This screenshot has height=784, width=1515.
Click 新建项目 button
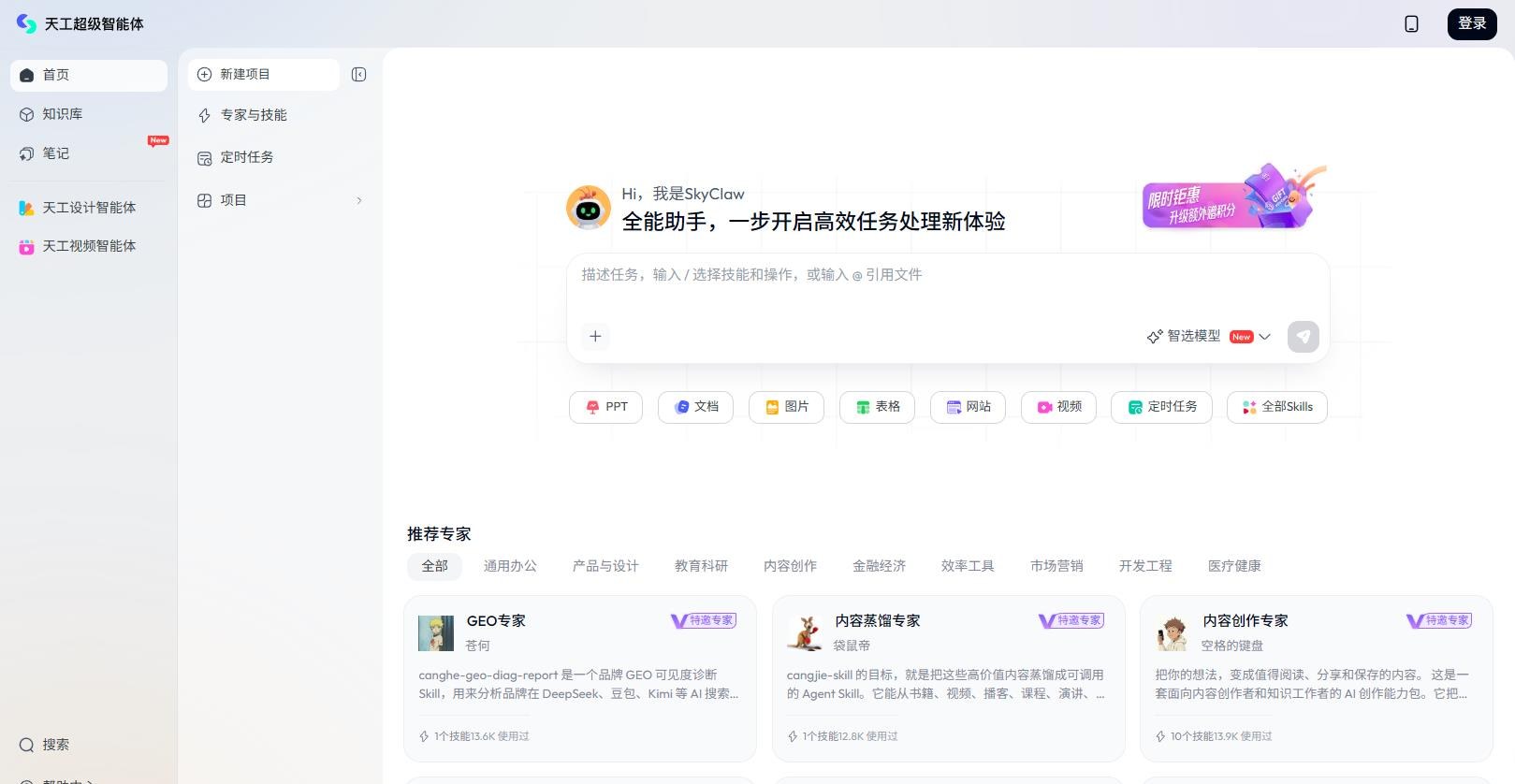click(263, 75)
